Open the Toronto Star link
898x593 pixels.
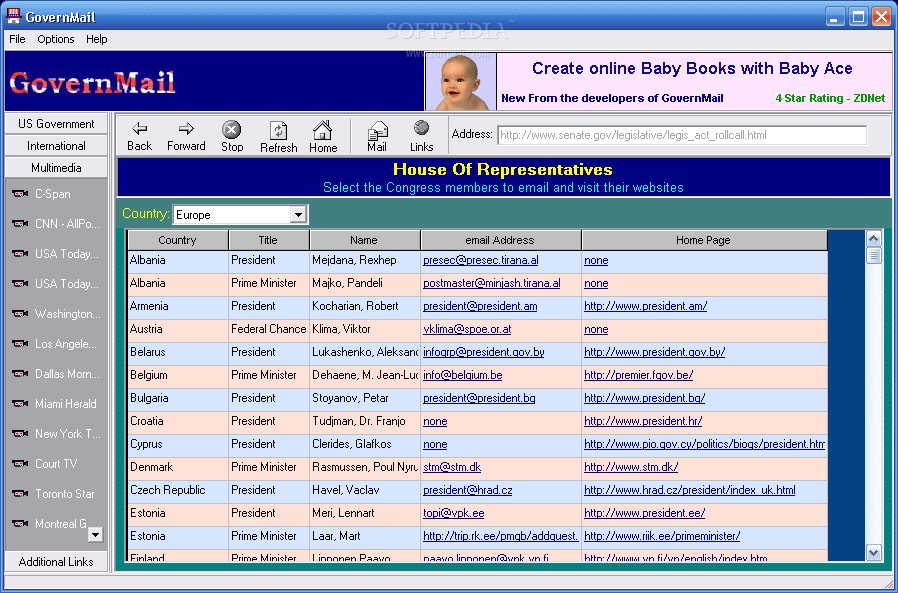[53, 493]
